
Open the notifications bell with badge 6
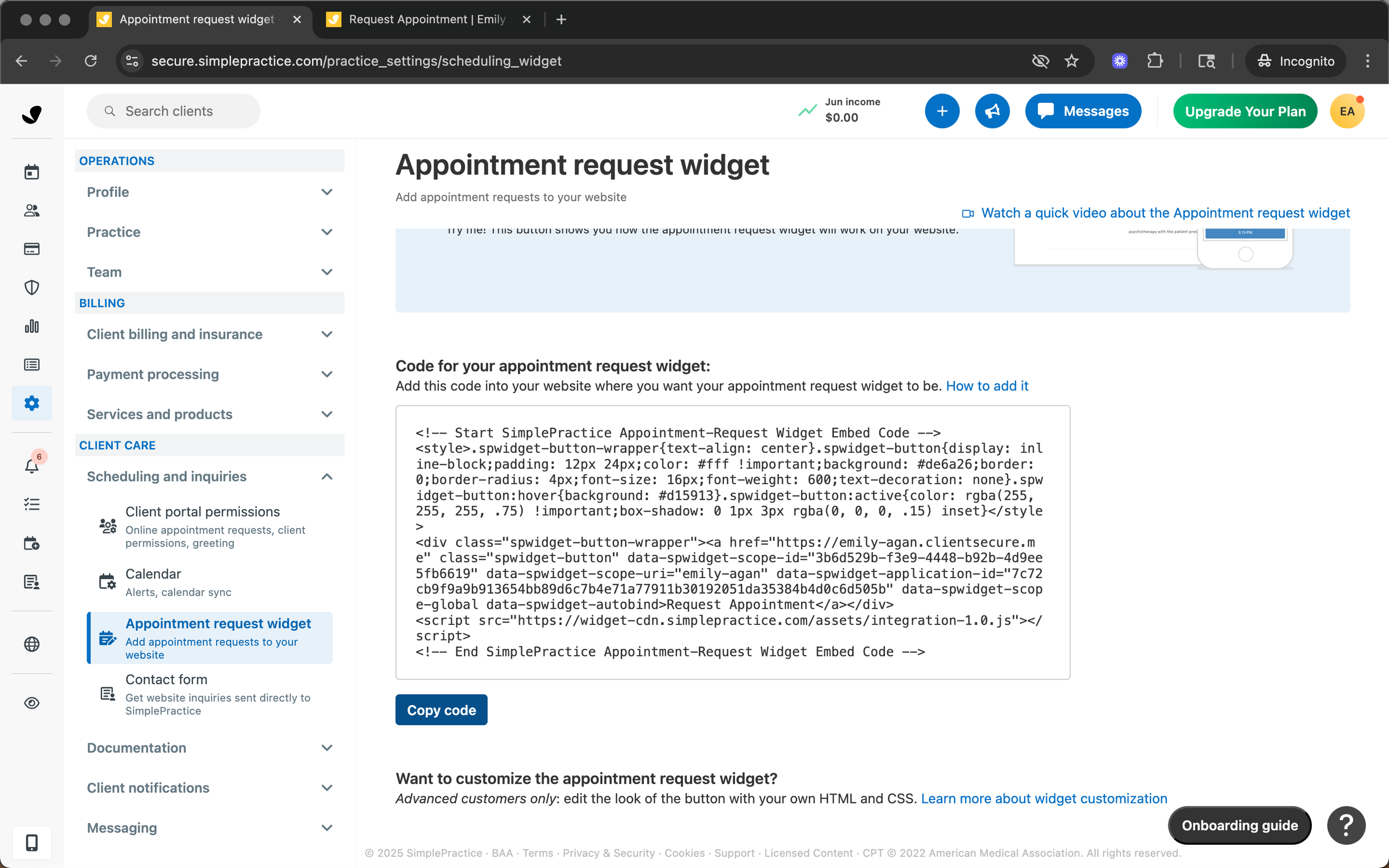click(x=32, y=465)
